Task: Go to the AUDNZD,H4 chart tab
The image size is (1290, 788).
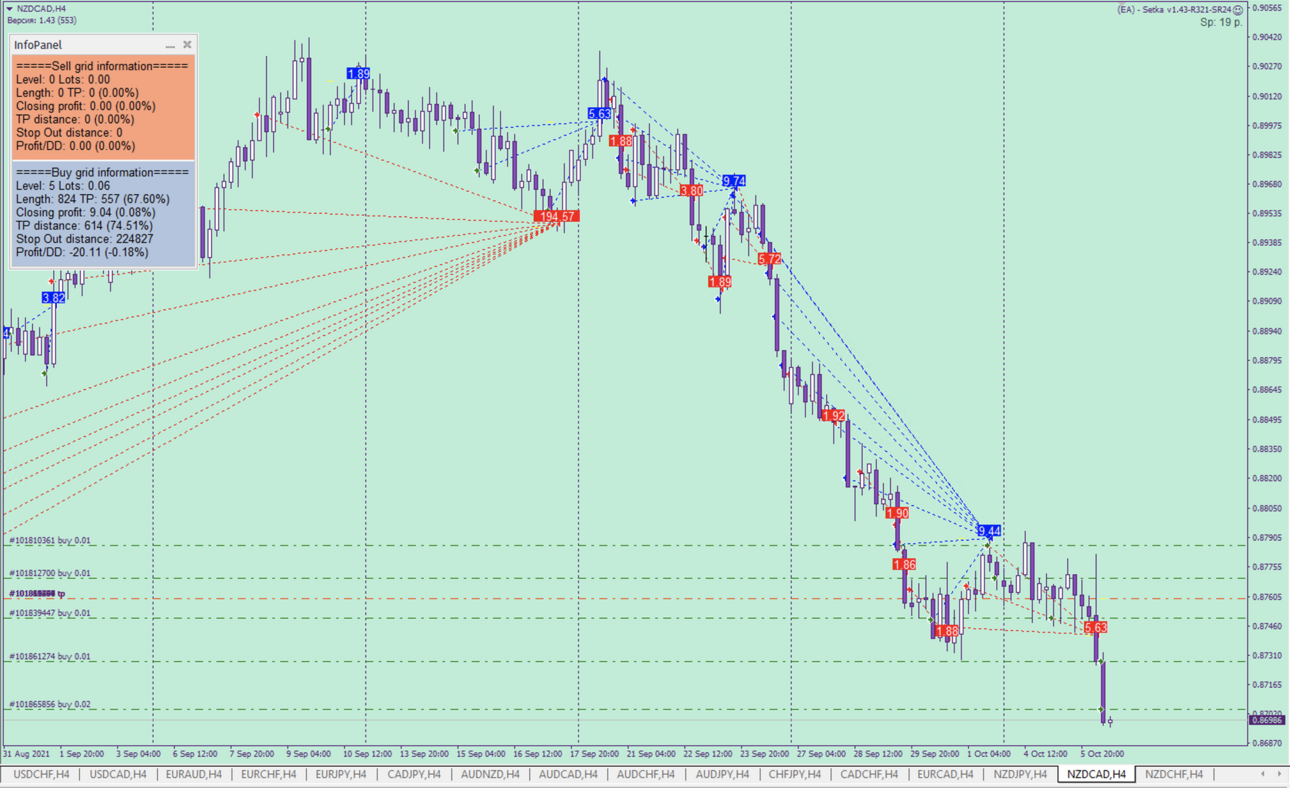Action: point(490,774)
